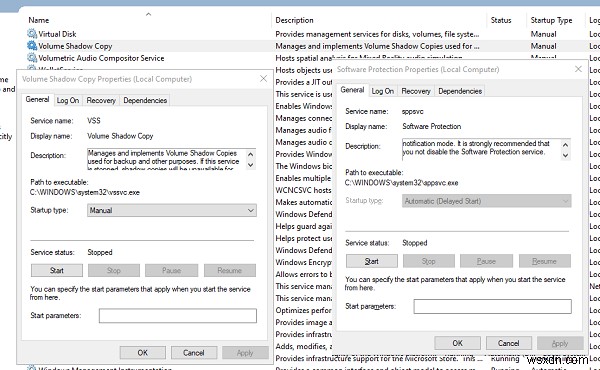Click the 'Windows Encryp' description text
600x370 pixels.
tap(303, 262)
